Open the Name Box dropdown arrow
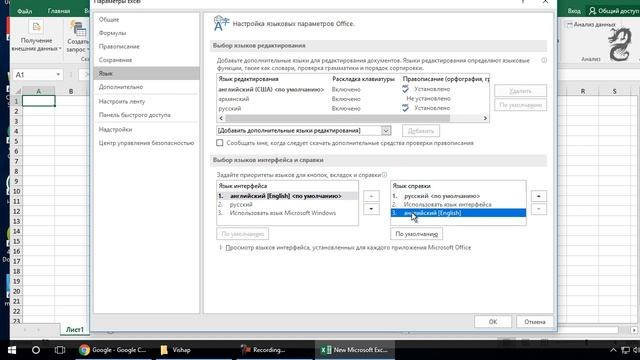 click(58, 75)
